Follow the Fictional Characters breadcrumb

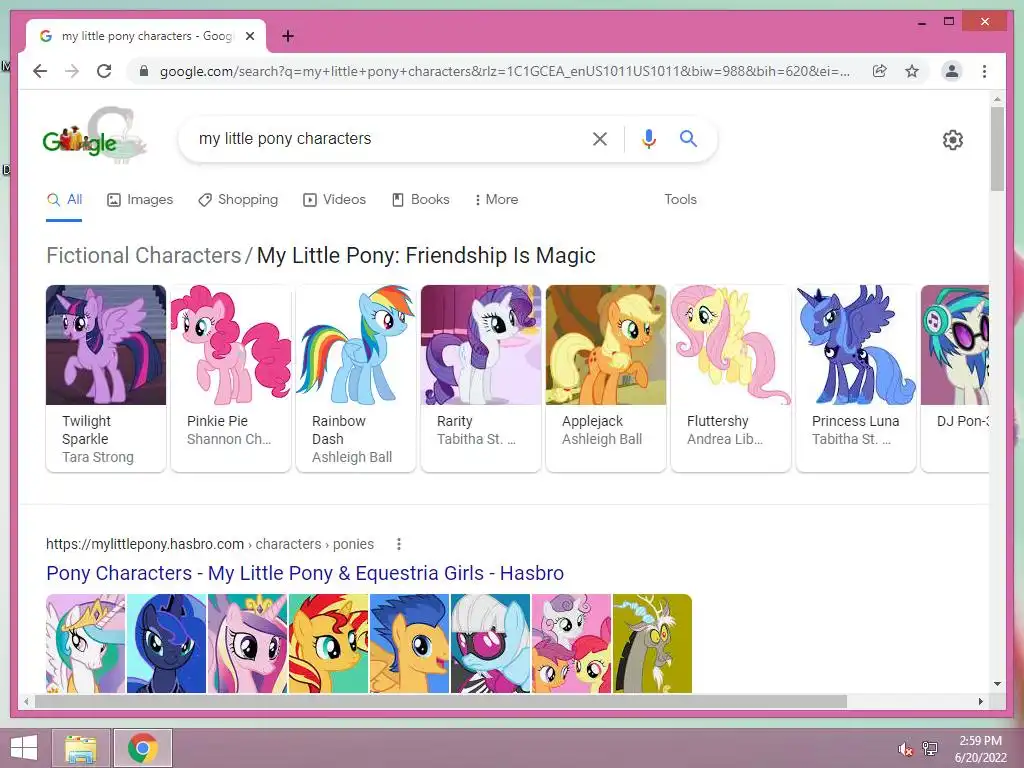(144, 255)
